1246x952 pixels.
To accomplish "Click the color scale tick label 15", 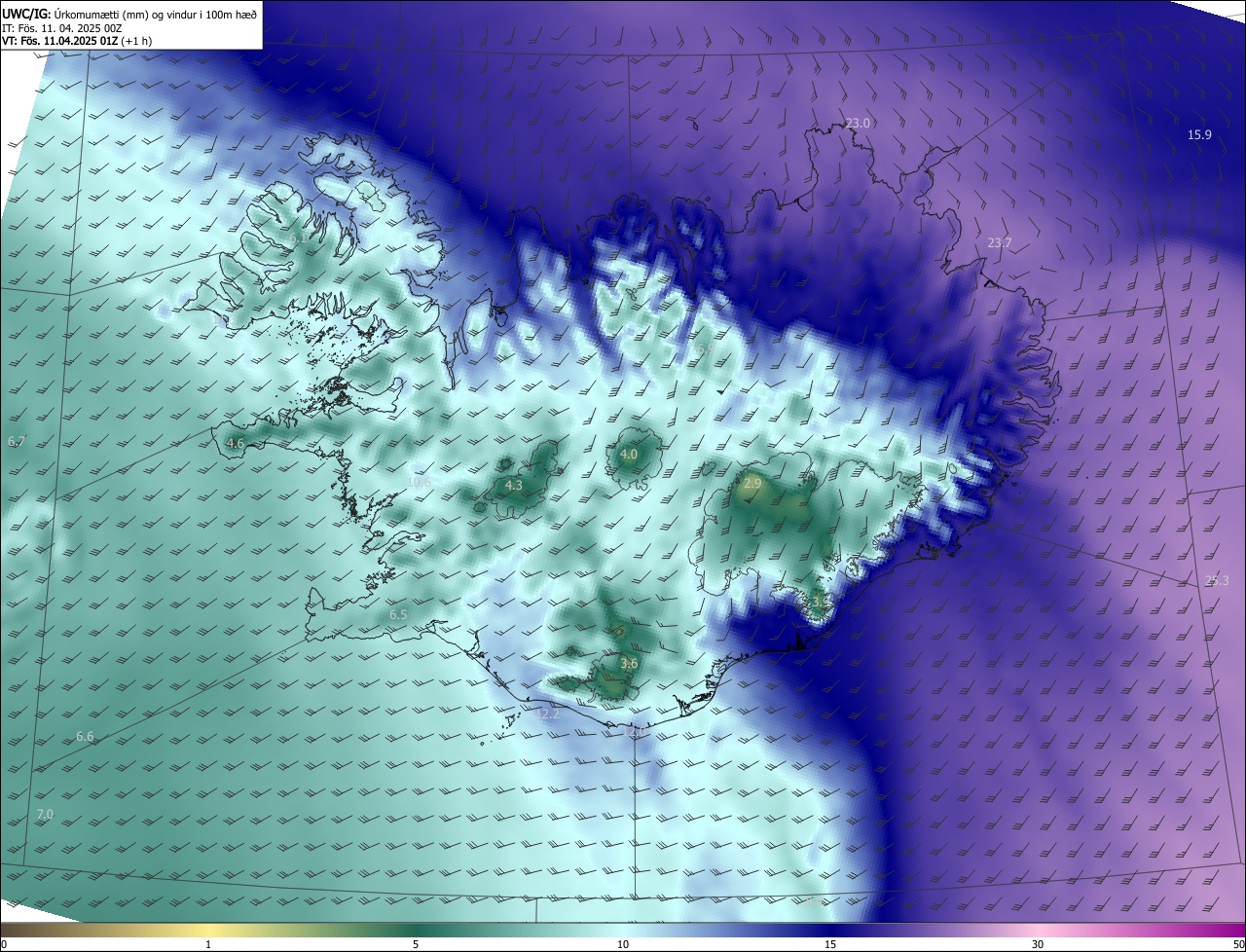I will coord(830,944).
